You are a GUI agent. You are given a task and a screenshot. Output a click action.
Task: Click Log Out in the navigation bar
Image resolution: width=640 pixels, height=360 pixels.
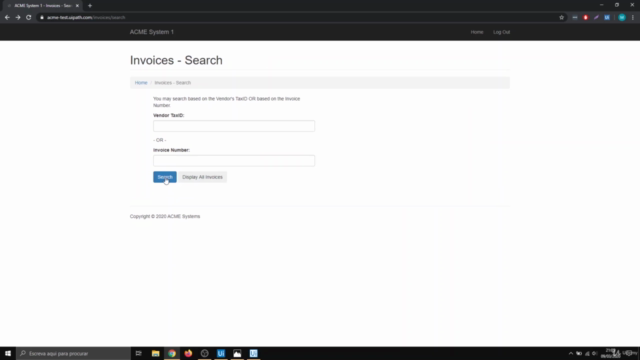click(x=501, y=32)
